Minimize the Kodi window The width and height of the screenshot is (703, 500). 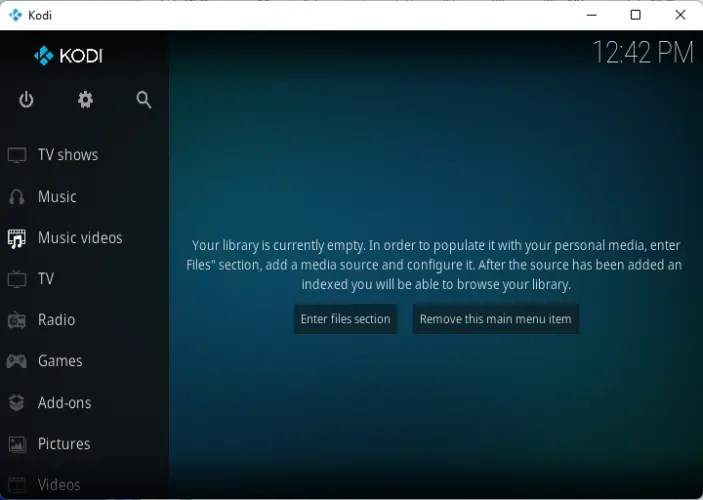[x=592, y=15]
